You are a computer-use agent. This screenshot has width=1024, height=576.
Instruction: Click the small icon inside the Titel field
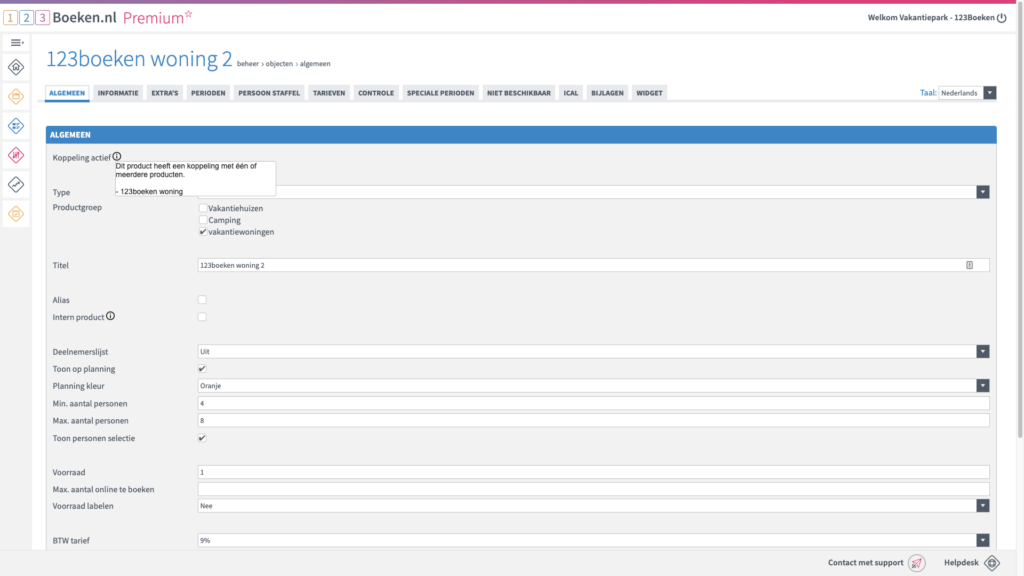point(970,265)
